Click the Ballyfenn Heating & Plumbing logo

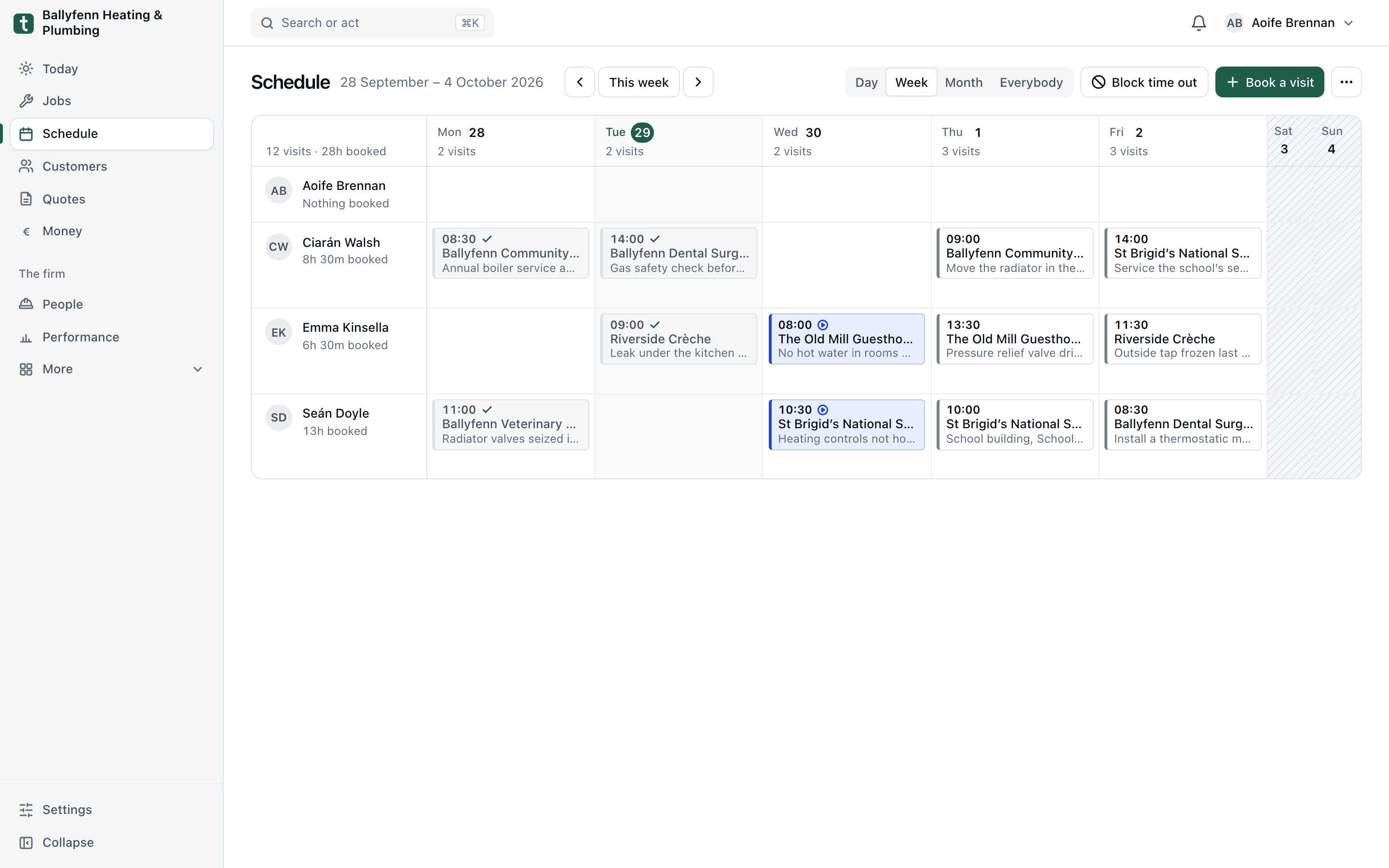point(24,23)
